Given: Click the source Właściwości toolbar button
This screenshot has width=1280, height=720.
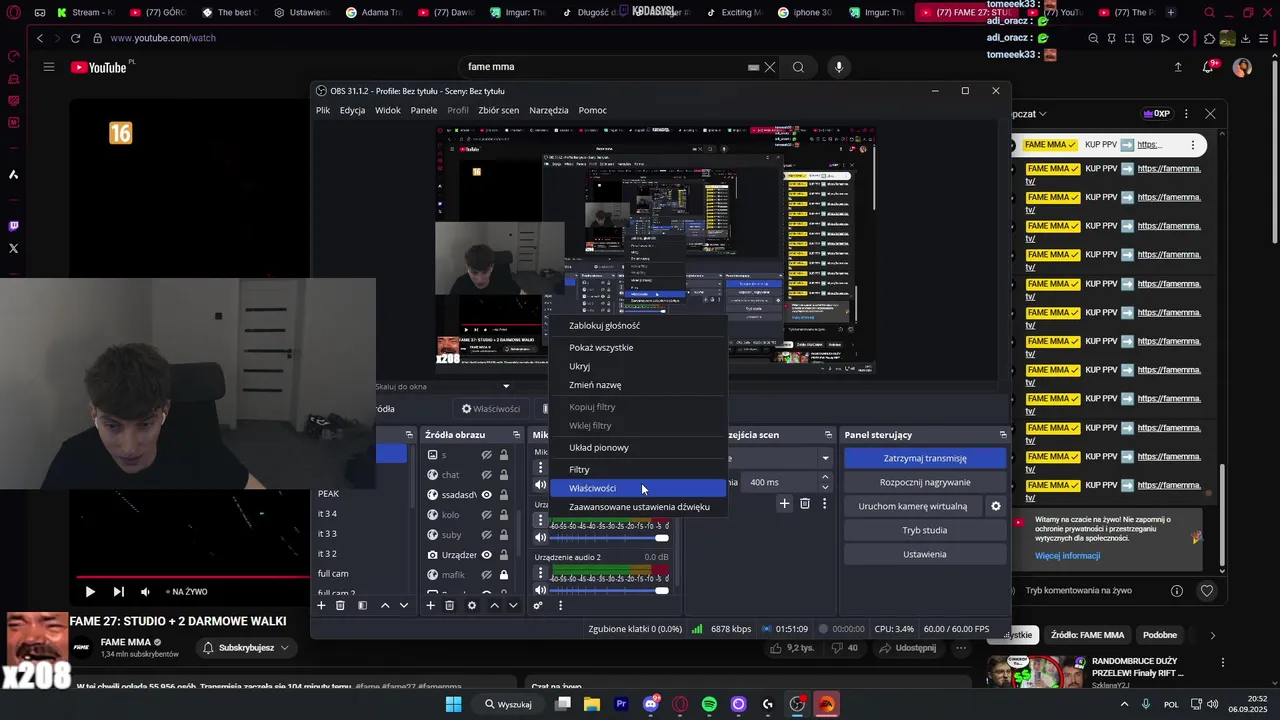Looking at the screenshot, I should point(490,408).
